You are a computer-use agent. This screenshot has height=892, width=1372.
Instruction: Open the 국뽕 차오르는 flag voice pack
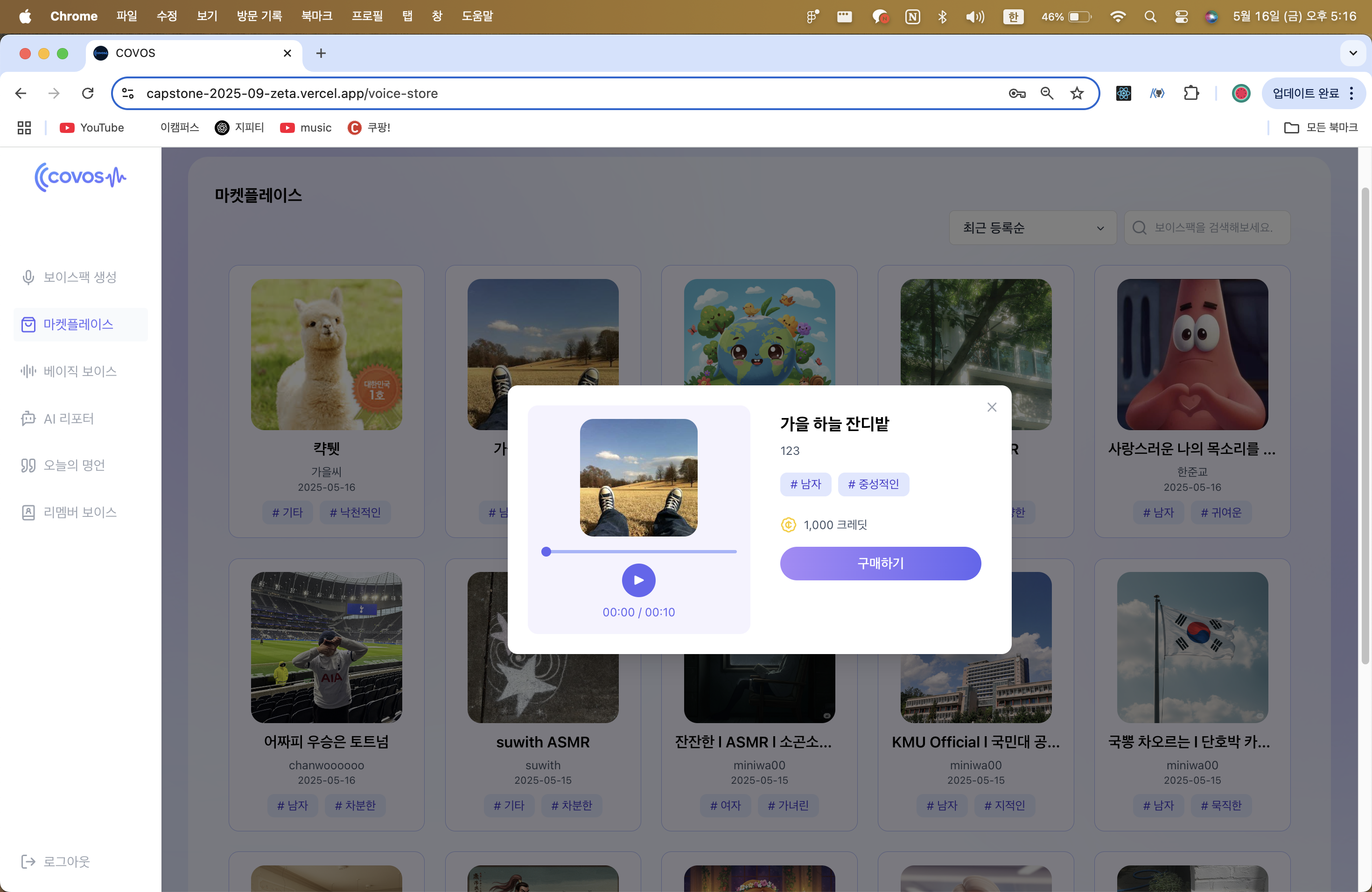(1192, 694)
